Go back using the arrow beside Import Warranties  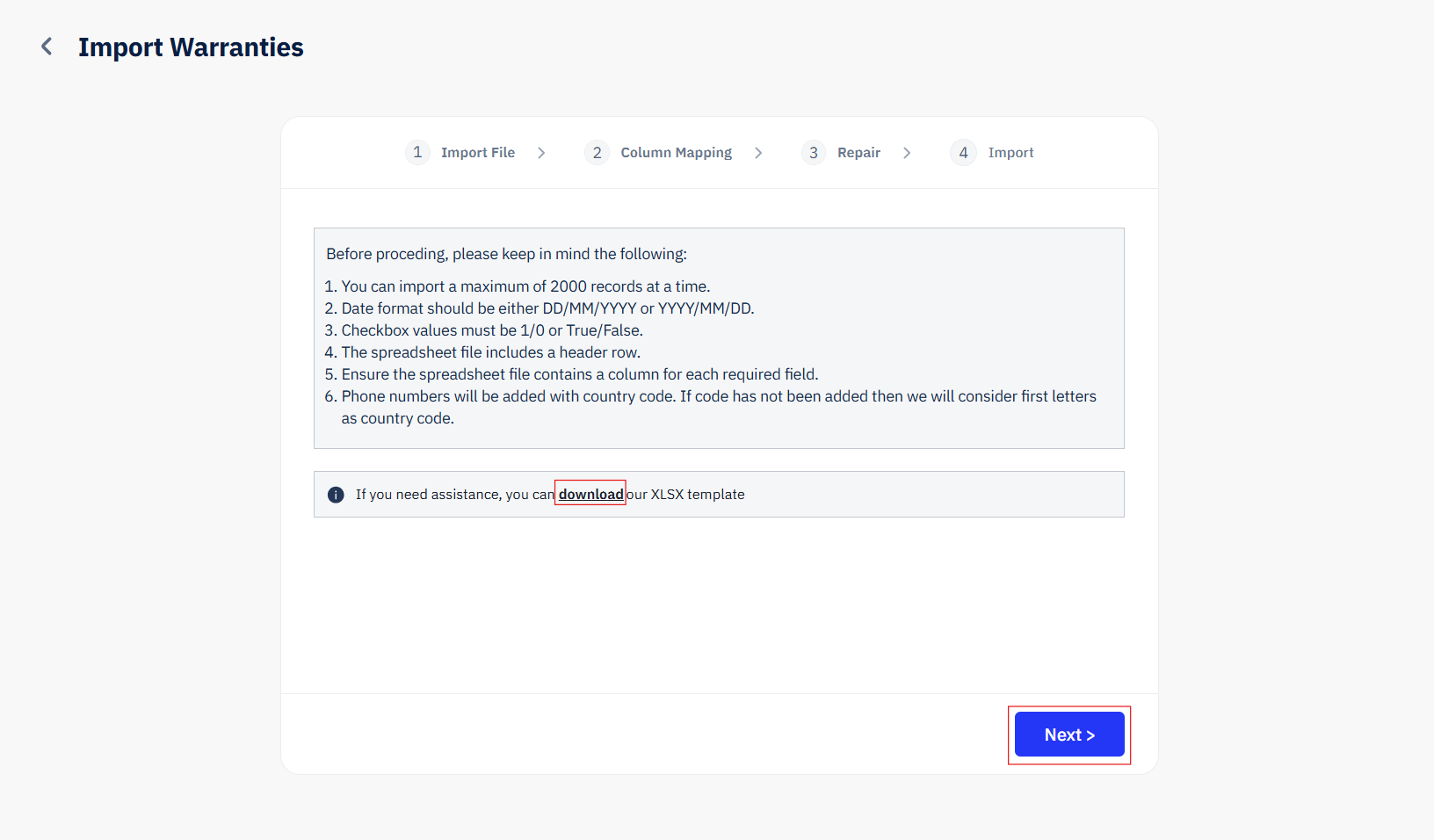pyautogui.click(x=47, y=47)
